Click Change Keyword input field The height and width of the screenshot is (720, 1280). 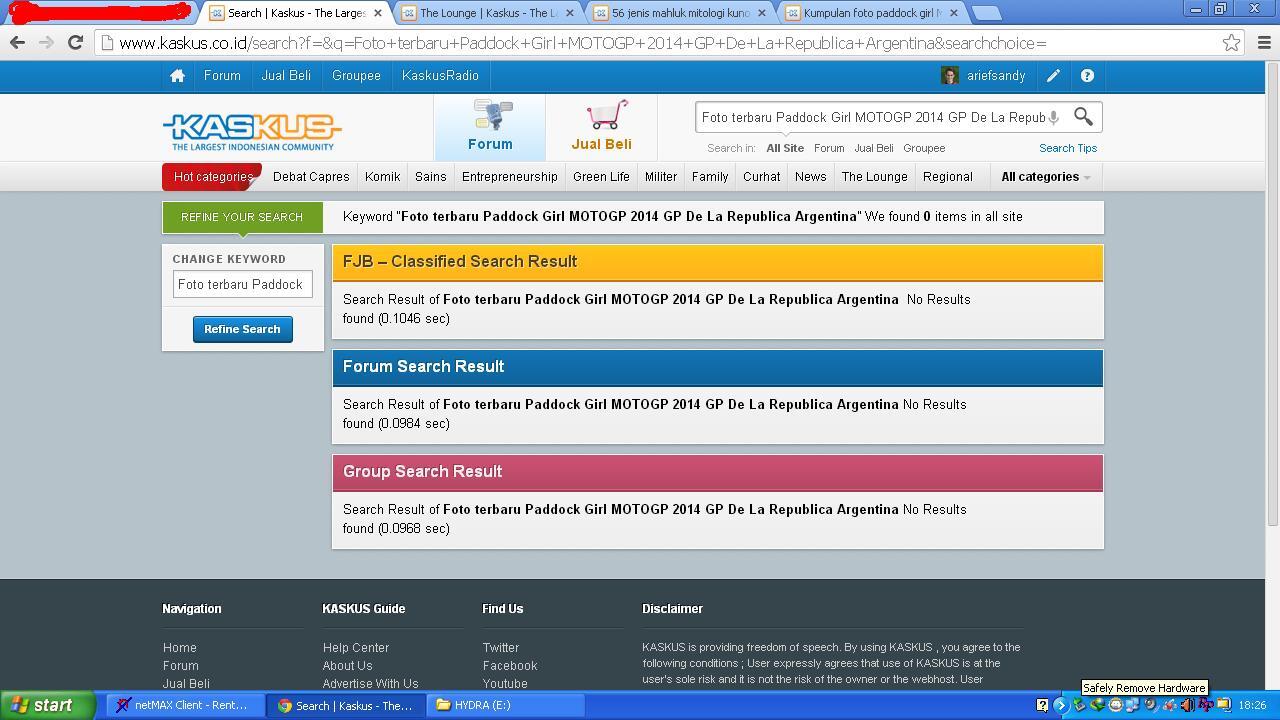243,284
